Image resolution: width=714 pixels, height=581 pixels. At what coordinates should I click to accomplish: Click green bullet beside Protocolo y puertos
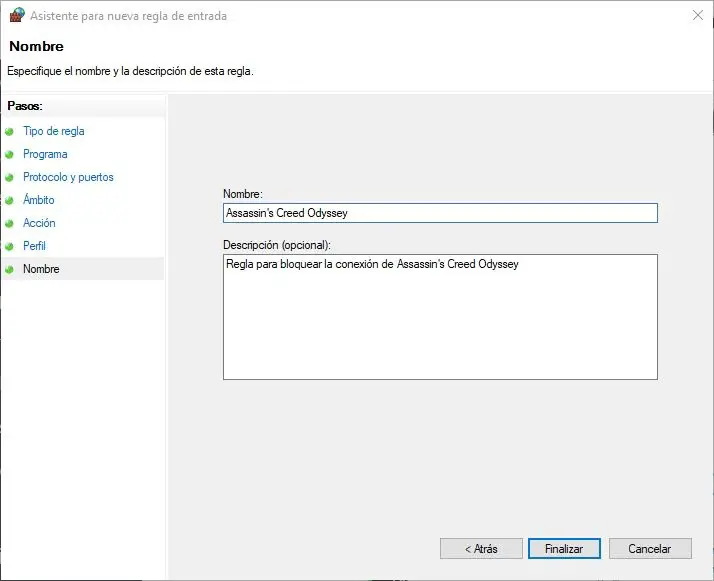pos(10,177)
